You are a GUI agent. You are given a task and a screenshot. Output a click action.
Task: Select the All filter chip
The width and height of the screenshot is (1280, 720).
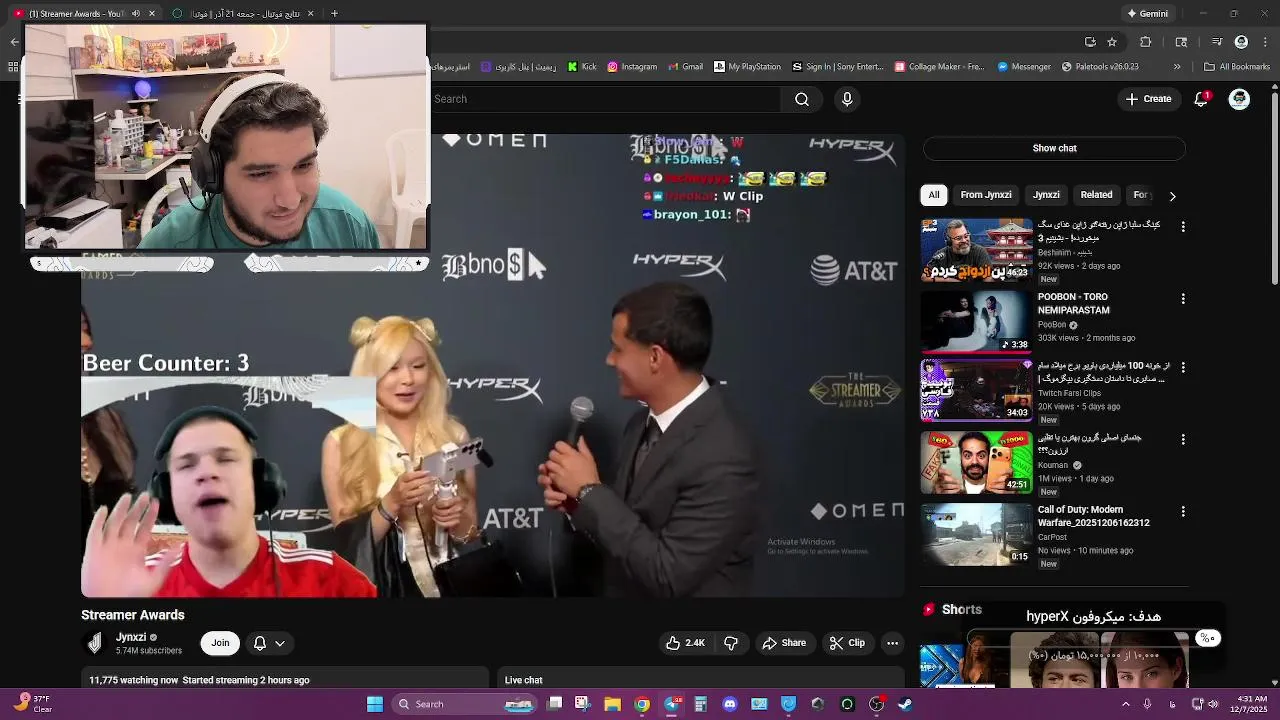[x=934, y=195]
